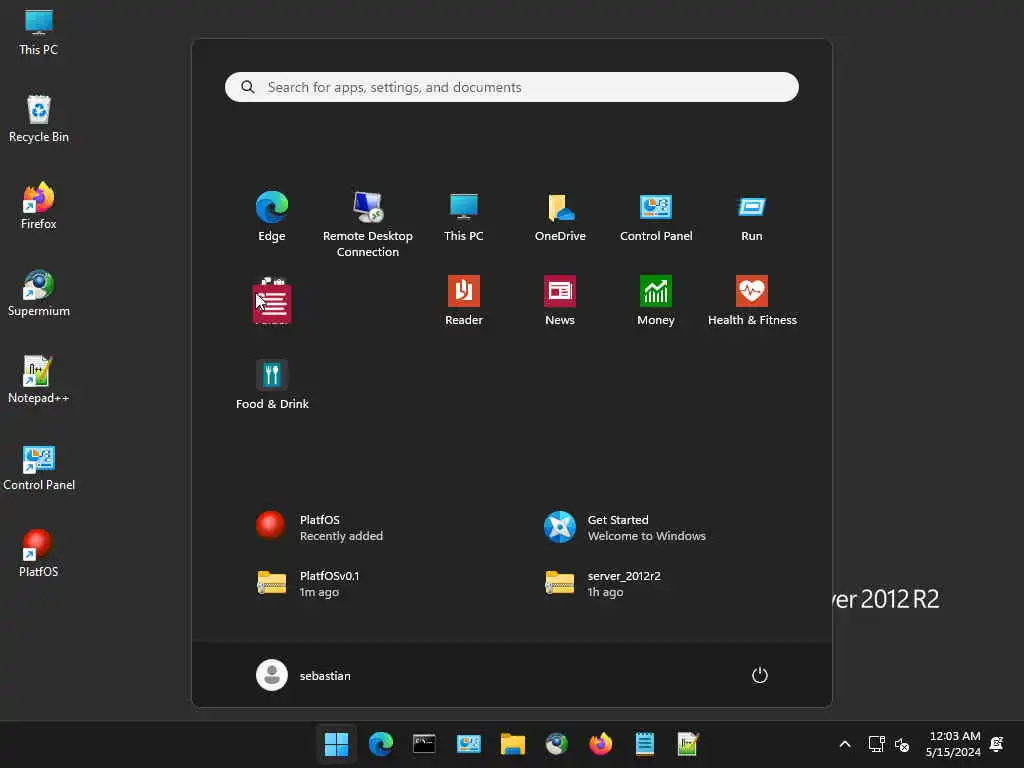Open the Food & Drink app
Screen dimensions: 1024x768
272,385
